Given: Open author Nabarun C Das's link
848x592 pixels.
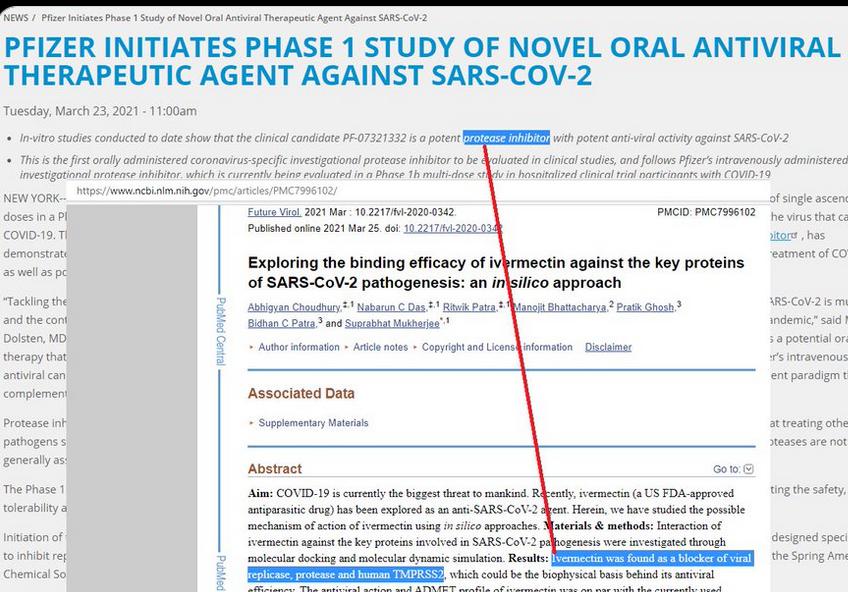Looking at the screenshot, I should click(x=391, y=307).
